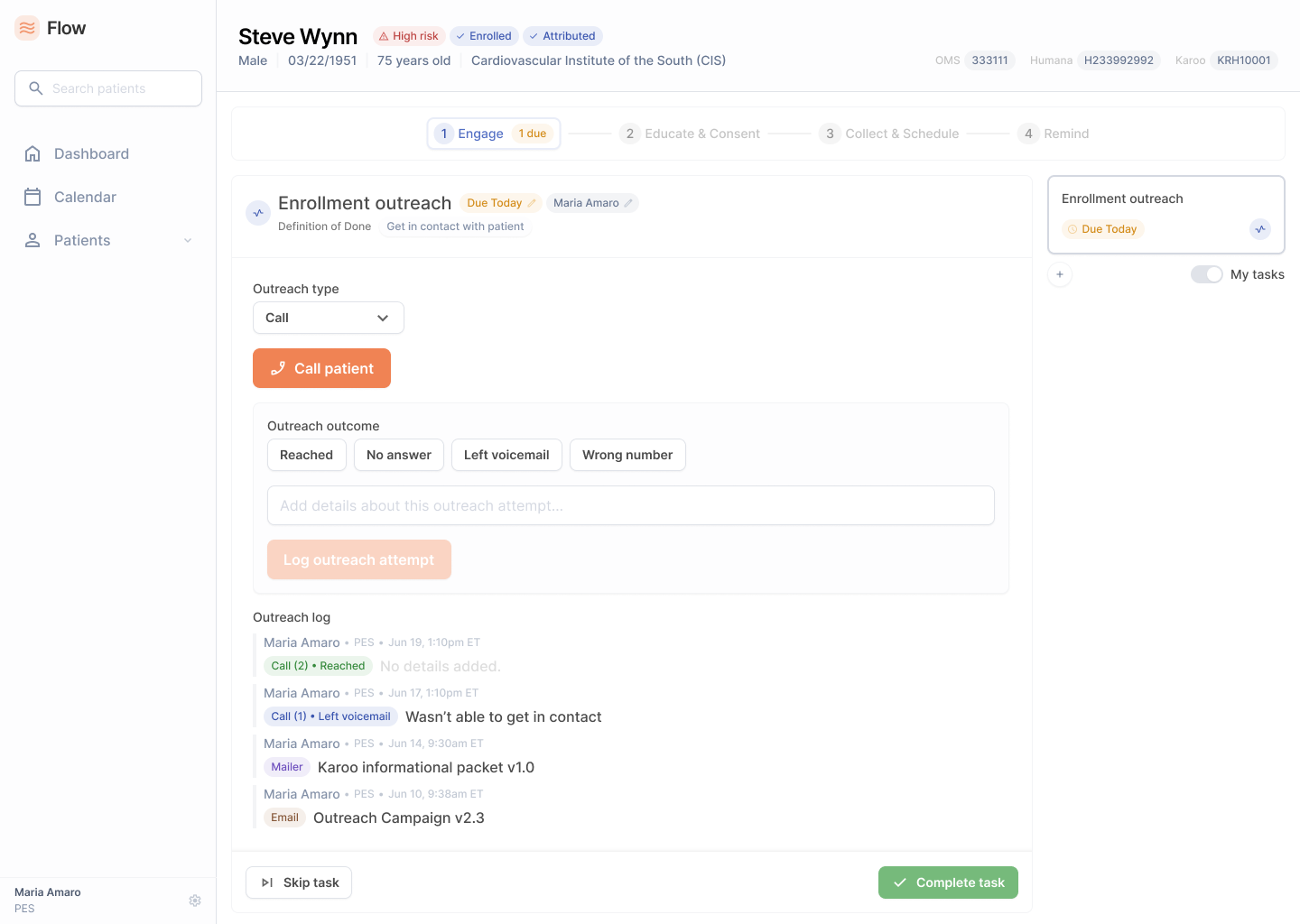Click Humana ID H233992992
This screenshot has width=1300, height=924.
click(1119, 60)
